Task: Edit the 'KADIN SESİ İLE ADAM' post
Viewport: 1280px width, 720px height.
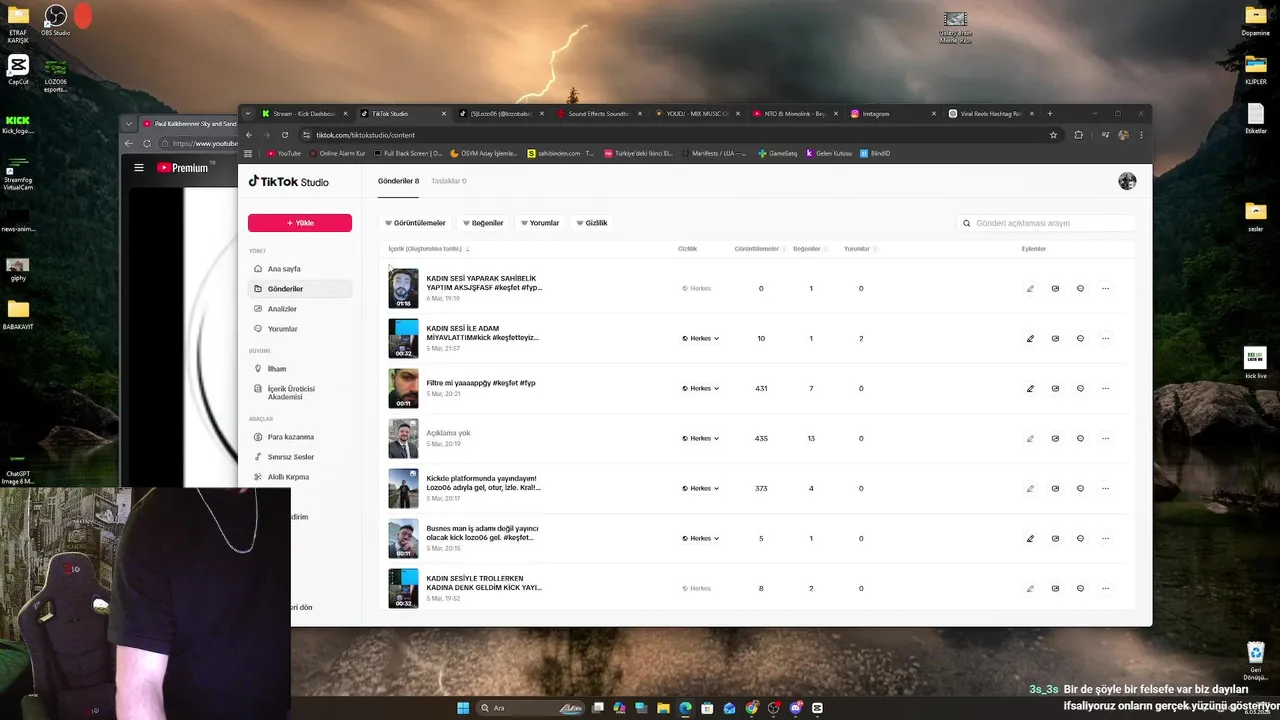Action: coord(1030,338)
